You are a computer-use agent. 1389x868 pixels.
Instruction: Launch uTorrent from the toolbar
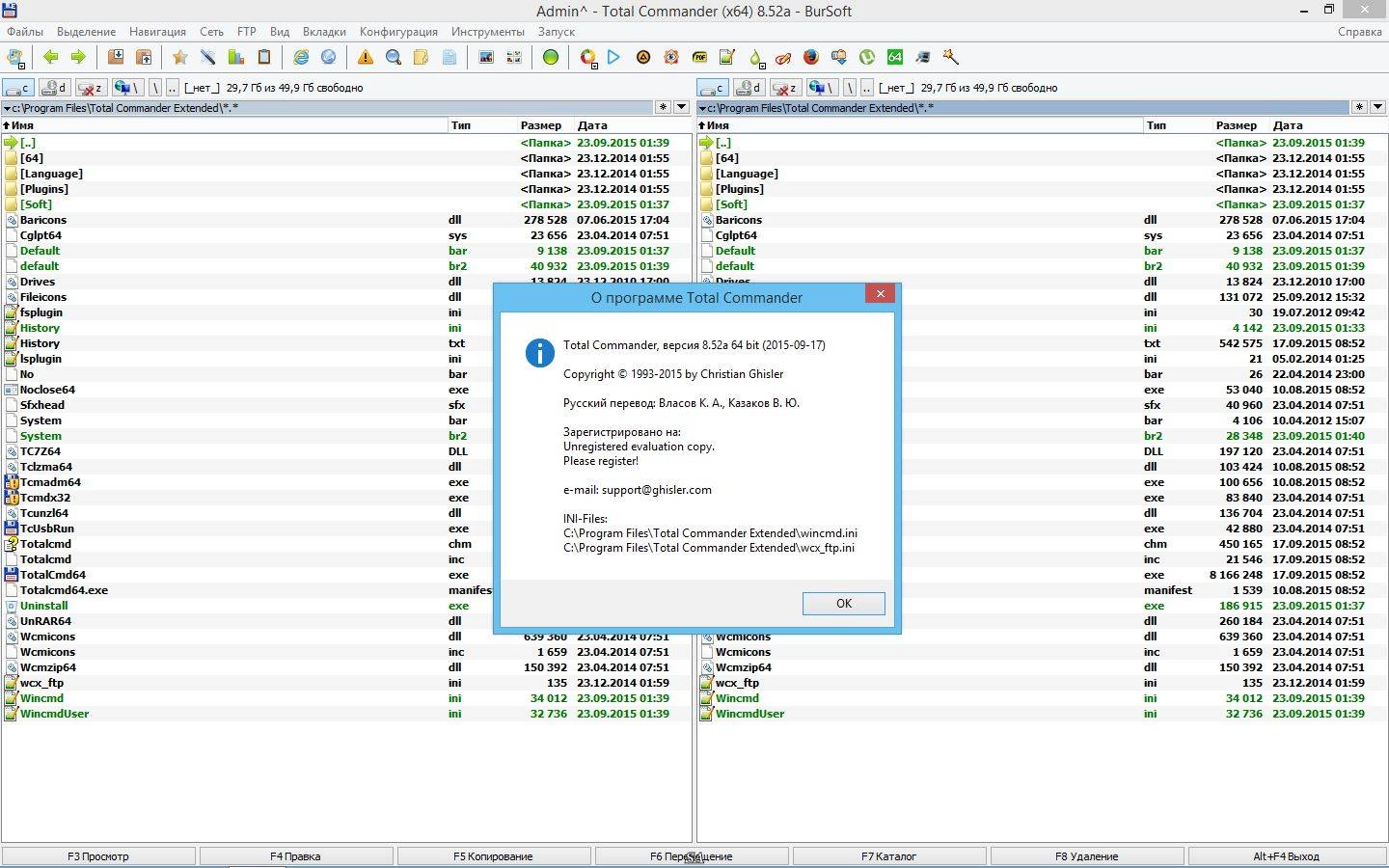point(867,57)
